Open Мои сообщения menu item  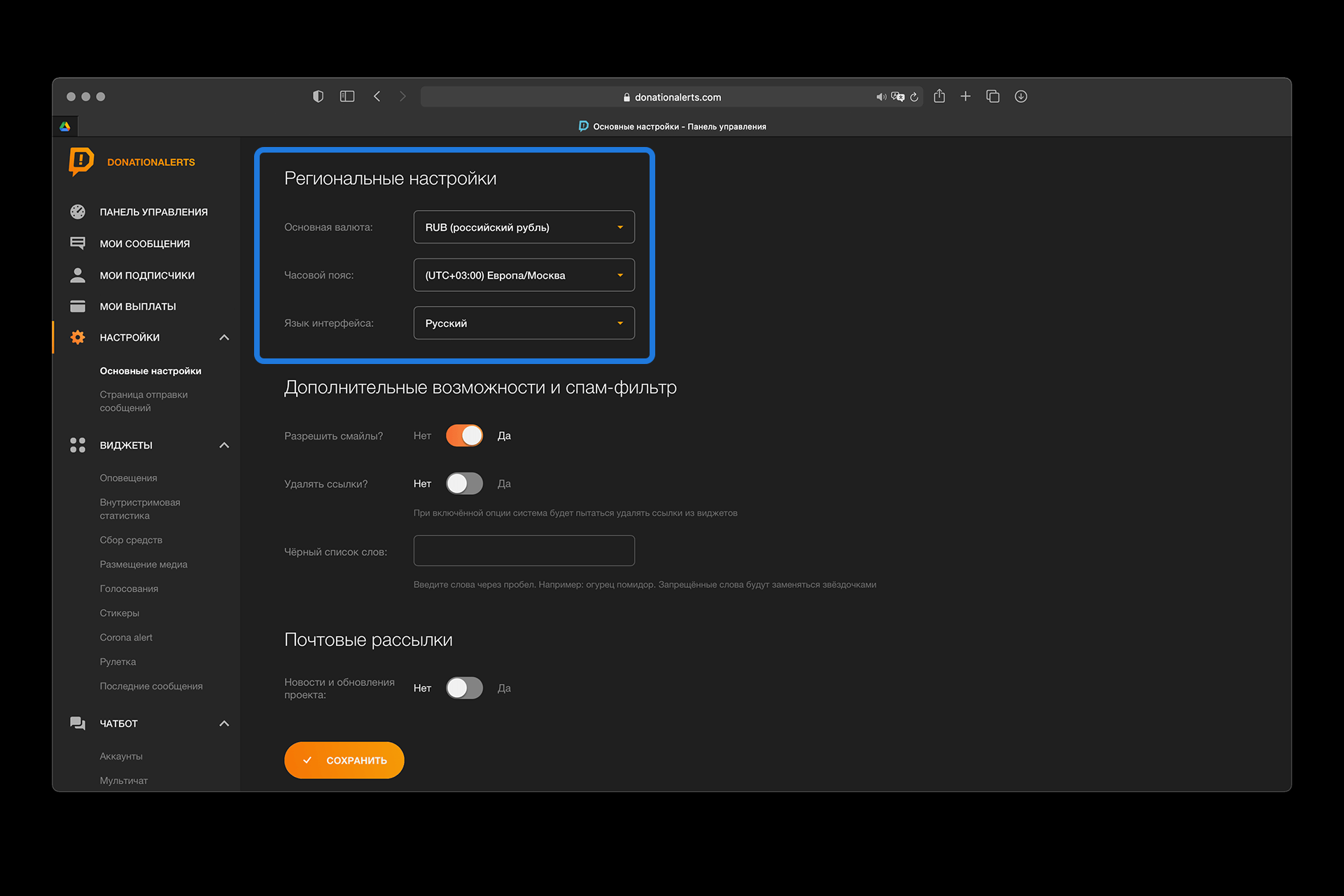point(145,244)
